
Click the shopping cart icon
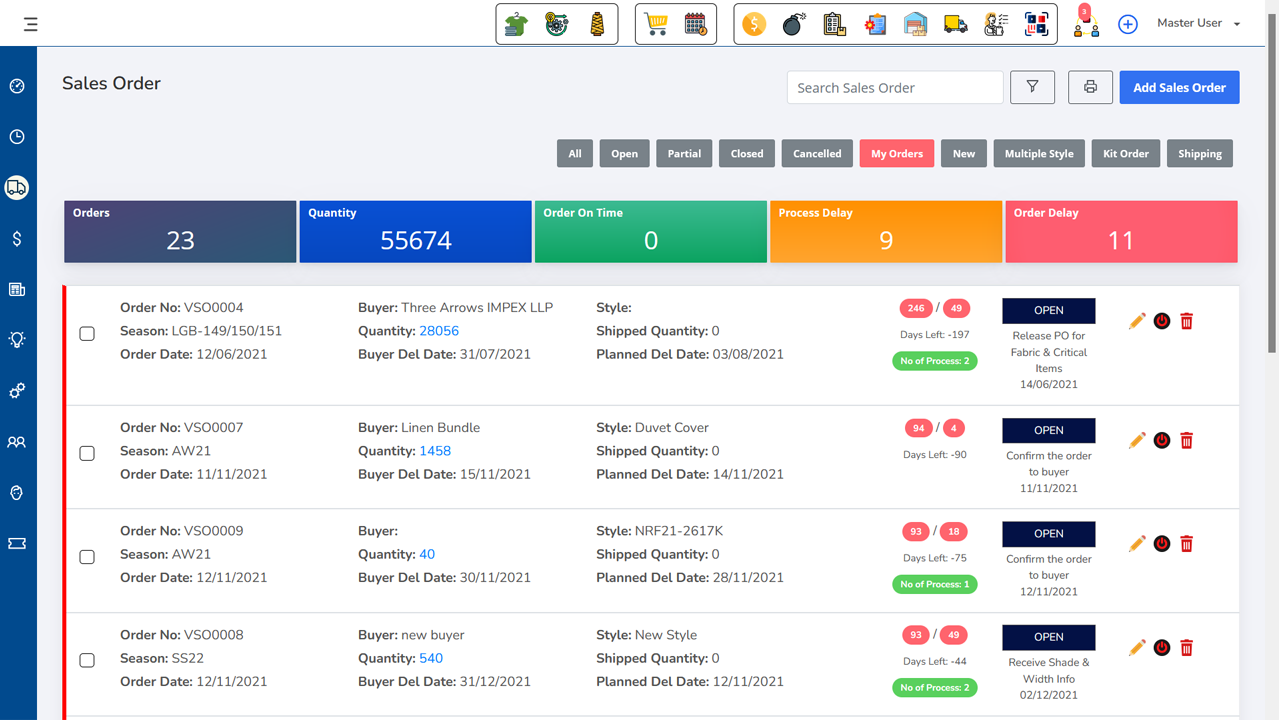[x=656, y=23]
